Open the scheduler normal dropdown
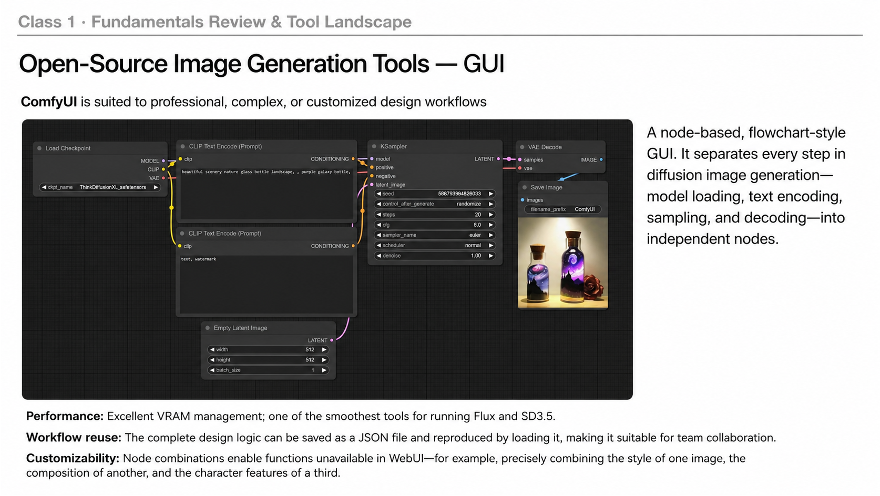Screen dimensions: 880x496 coord(435,245)
